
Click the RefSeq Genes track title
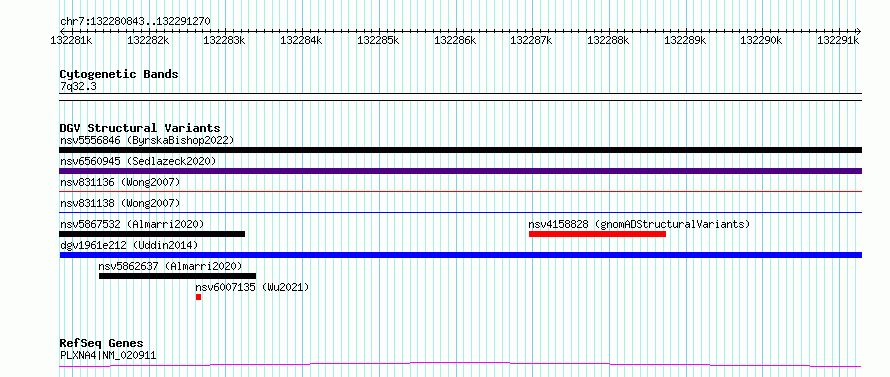[x=101, y=344]
